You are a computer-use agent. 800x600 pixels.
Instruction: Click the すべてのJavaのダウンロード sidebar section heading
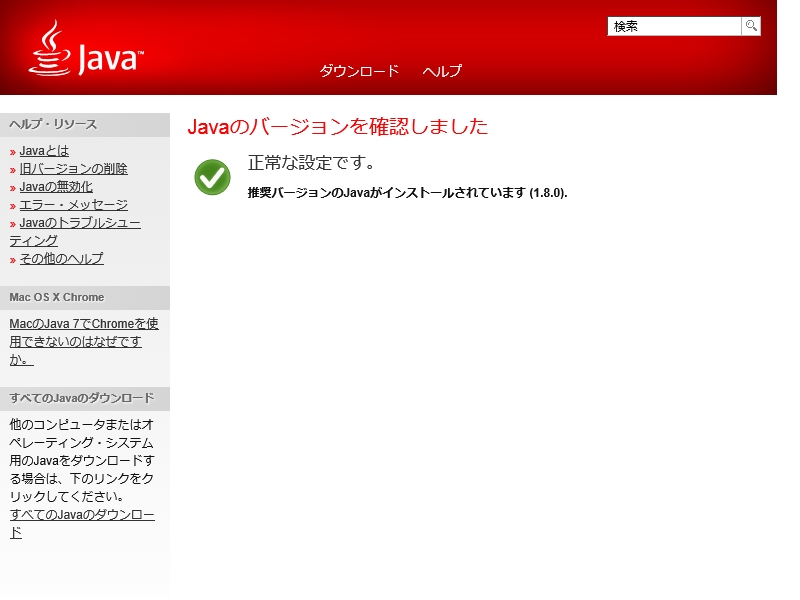point(82,398)
